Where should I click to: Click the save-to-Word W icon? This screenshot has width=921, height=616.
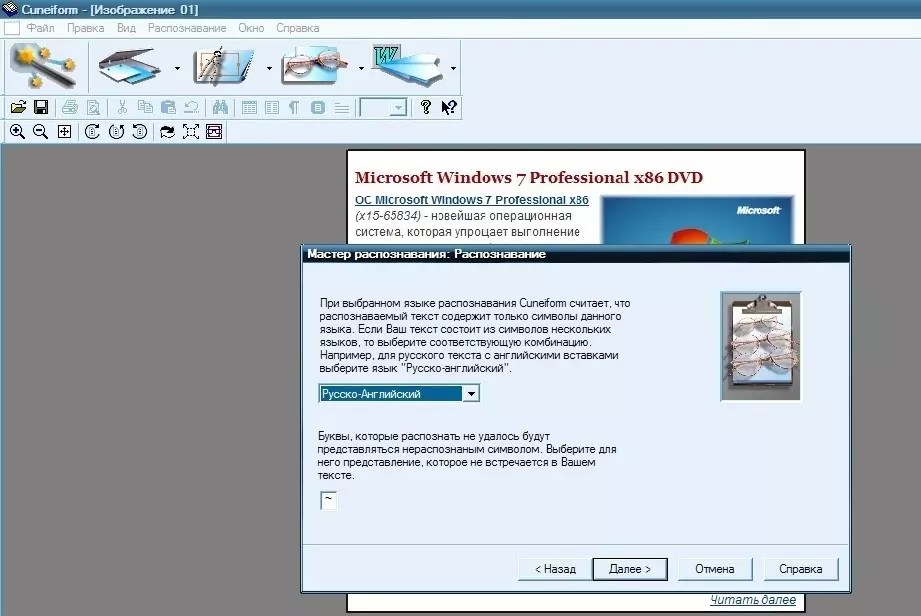(406, 66)
